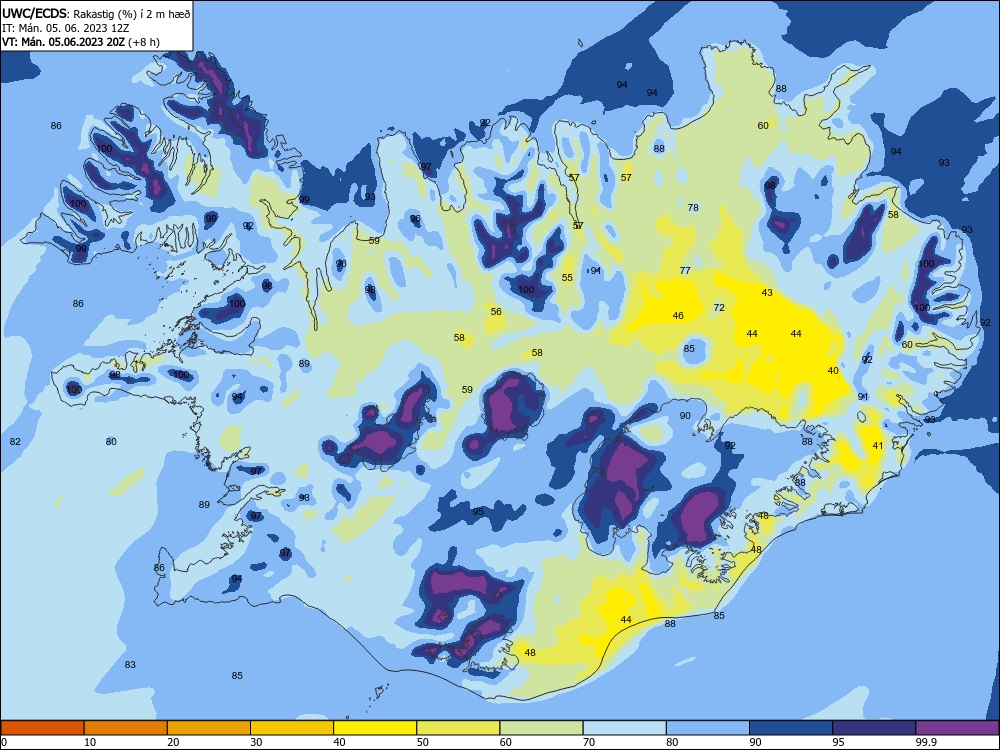Viewport: 1000px width, 750px height.
Task: Select the legend tick label '70'
Action: coord(589,742)
